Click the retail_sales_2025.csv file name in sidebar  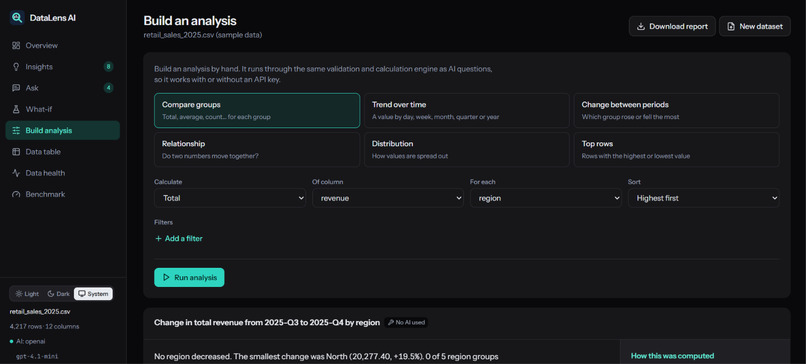[x=40, y=312]
